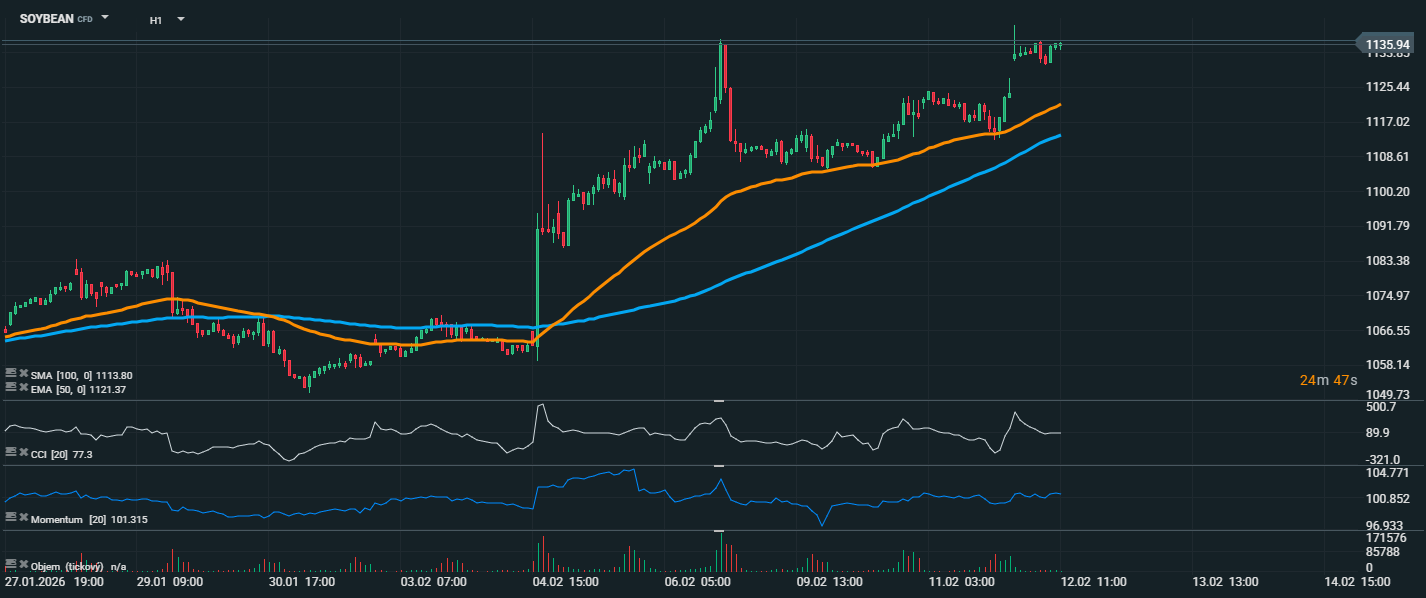Expand the H1 timeframe dropdown arrow
Image resolution: width=1426 pixels, height=598 pixels.
181,19
